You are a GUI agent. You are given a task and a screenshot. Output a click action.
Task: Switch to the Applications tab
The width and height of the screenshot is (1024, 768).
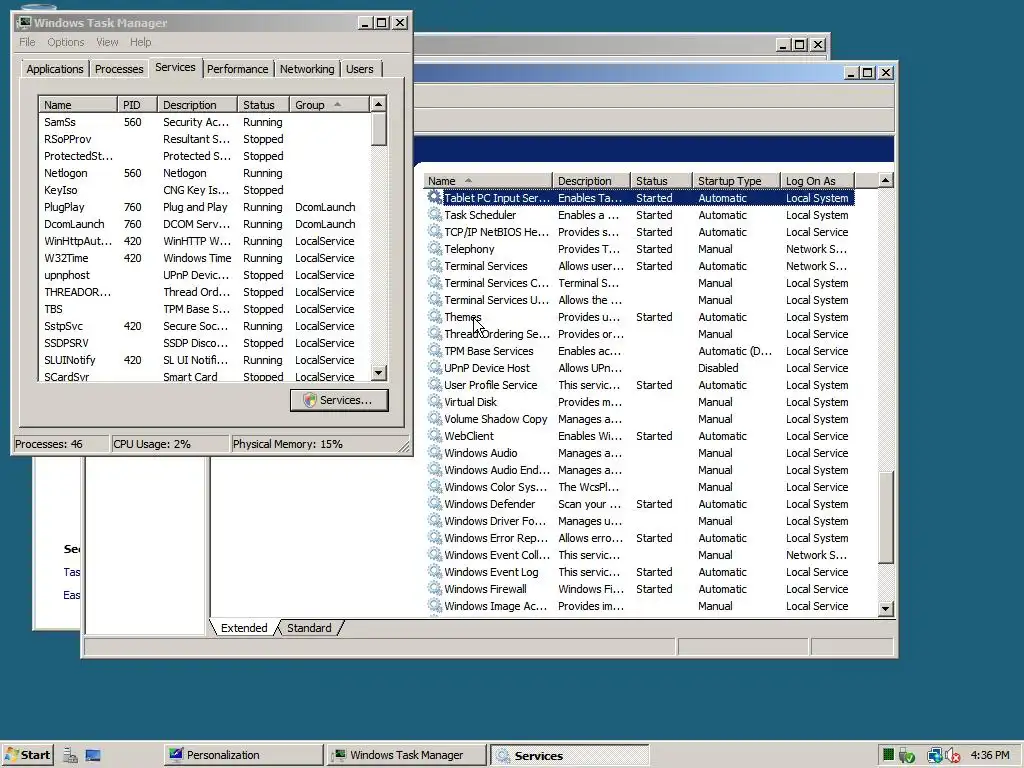click(55, 69)
